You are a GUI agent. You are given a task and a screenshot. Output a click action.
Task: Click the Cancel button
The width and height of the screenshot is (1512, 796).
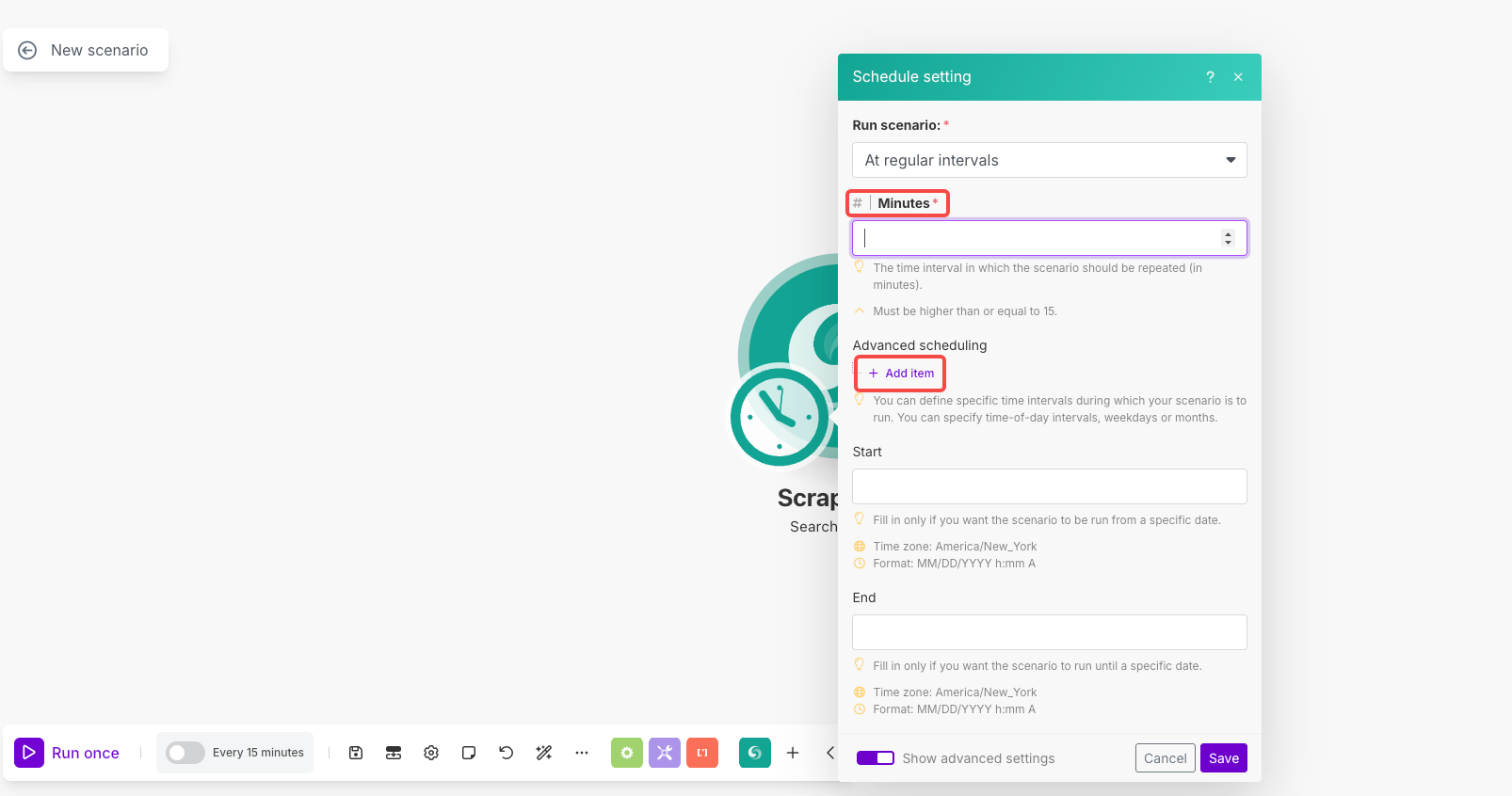pyautogui.click(x=1166, y=758)
